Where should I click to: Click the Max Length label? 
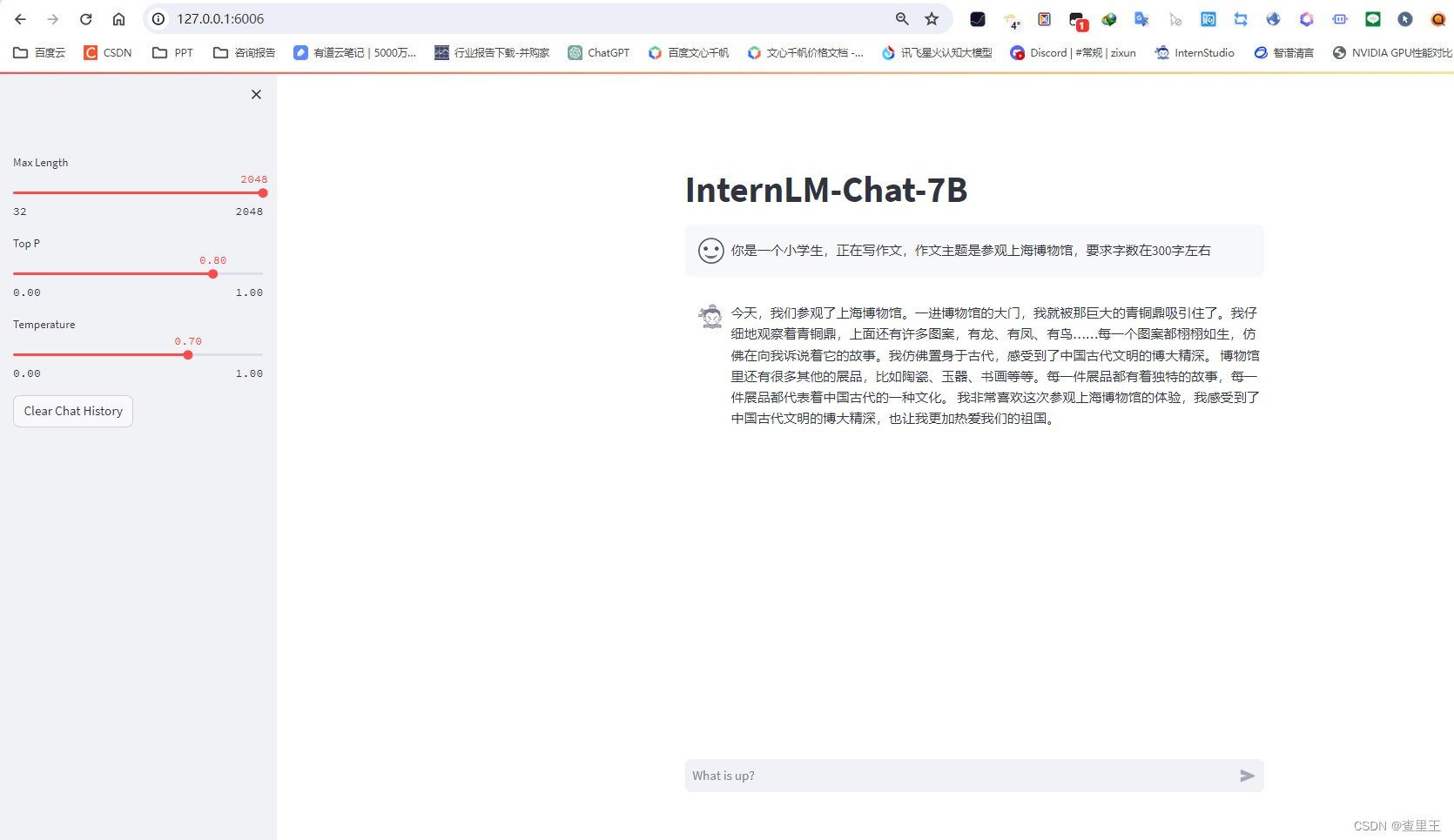(x=40, y=163)
